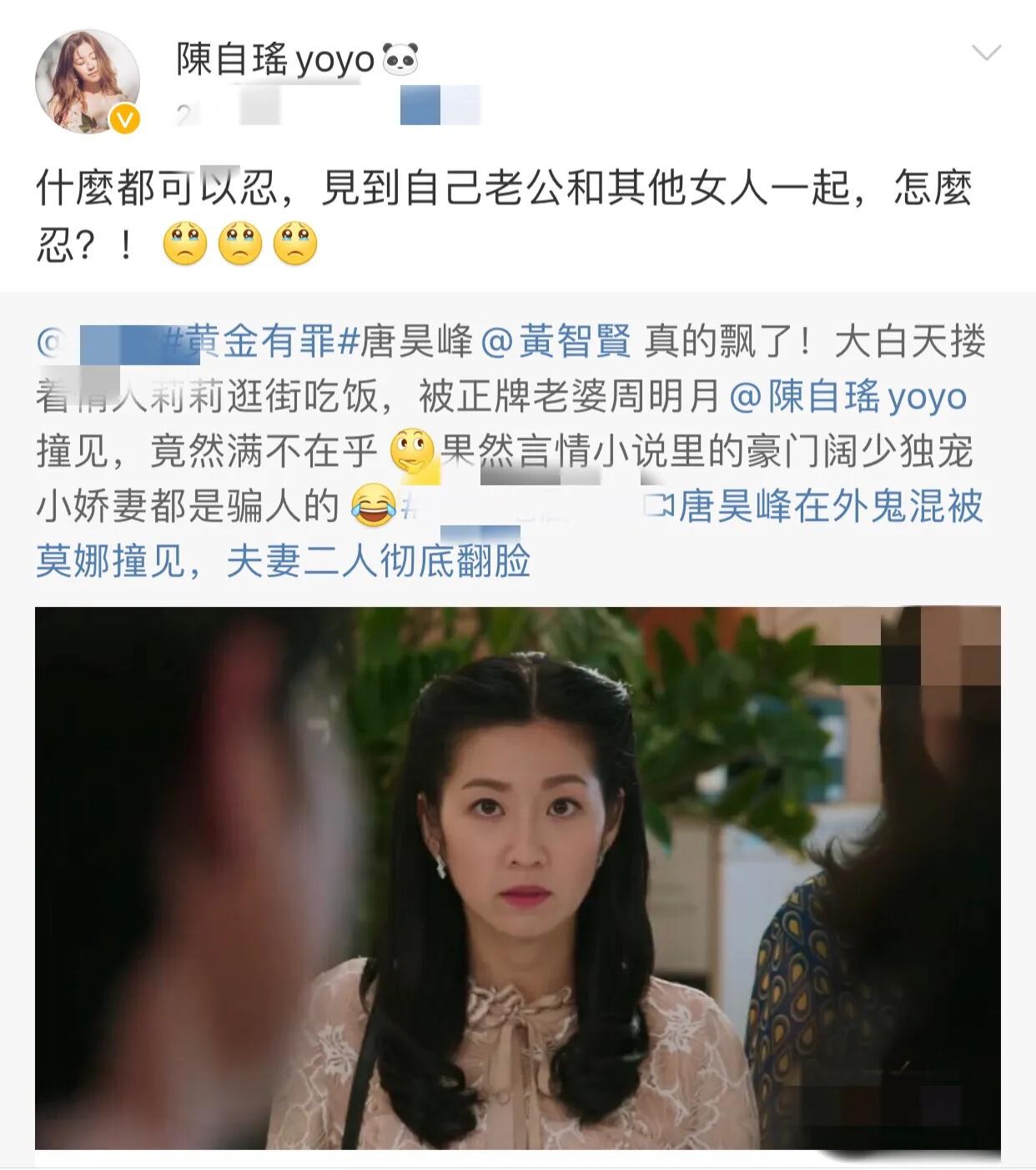The width and height of the screenshot is (1036, 1170).
Task: Tap the username 陳自瑤yoyo at the top
Action: 275,59
